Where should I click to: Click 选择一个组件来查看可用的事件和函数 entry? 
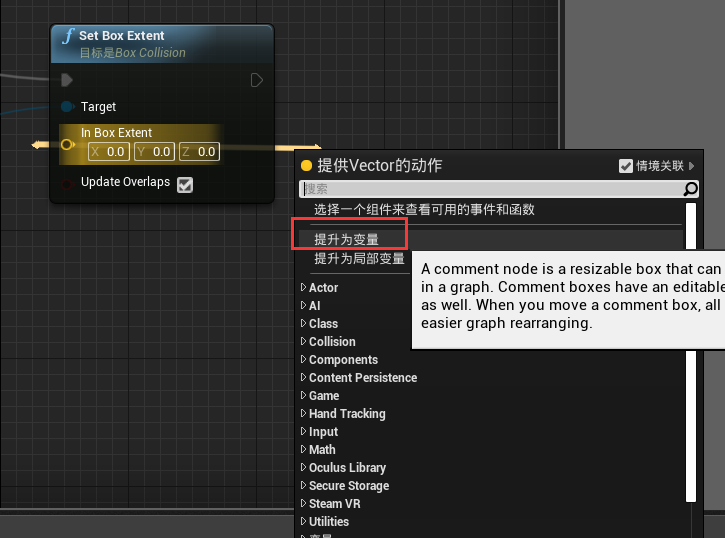point(424,210)
